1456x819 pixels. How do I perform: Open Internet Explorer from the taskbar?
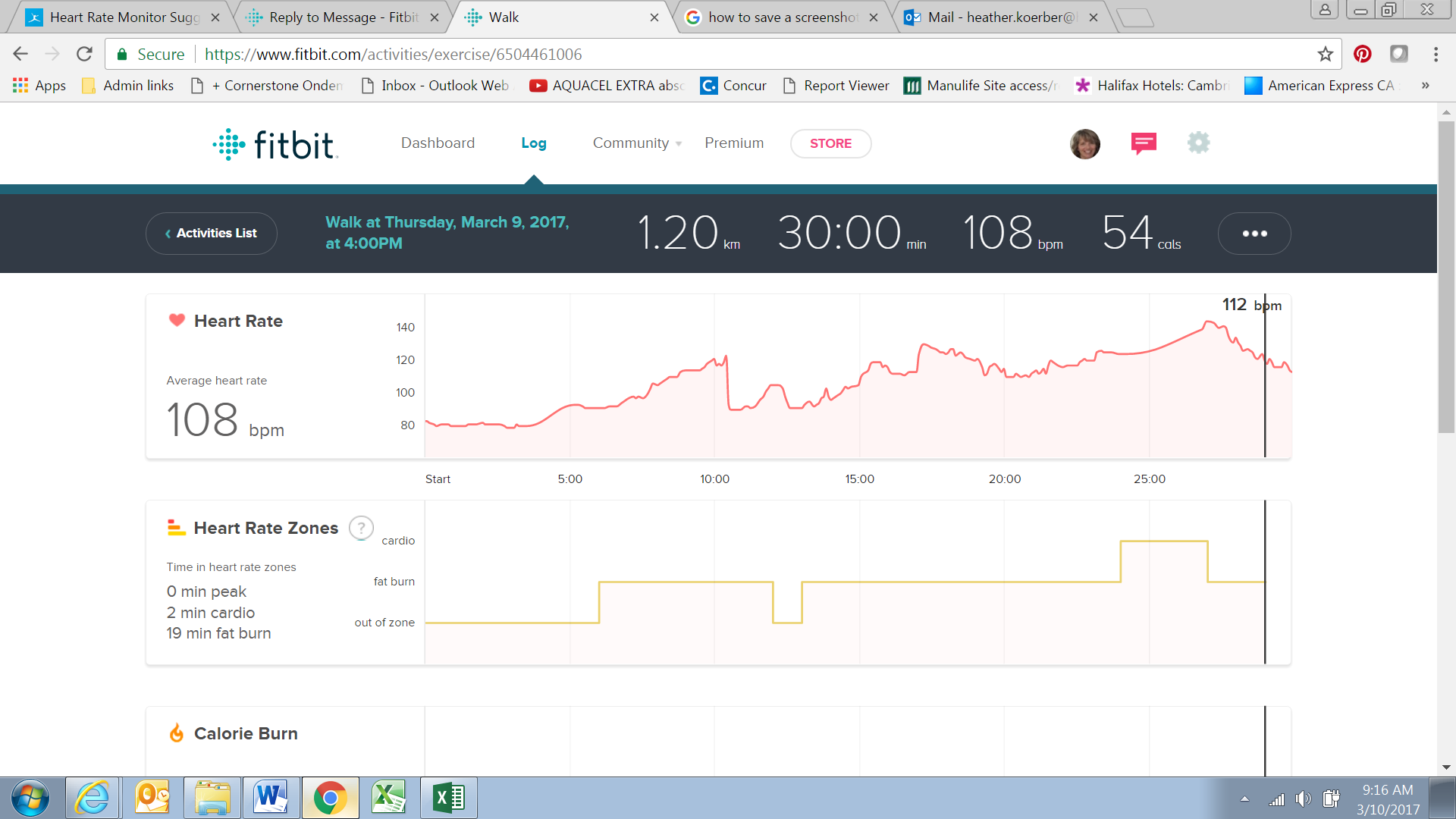93,798
